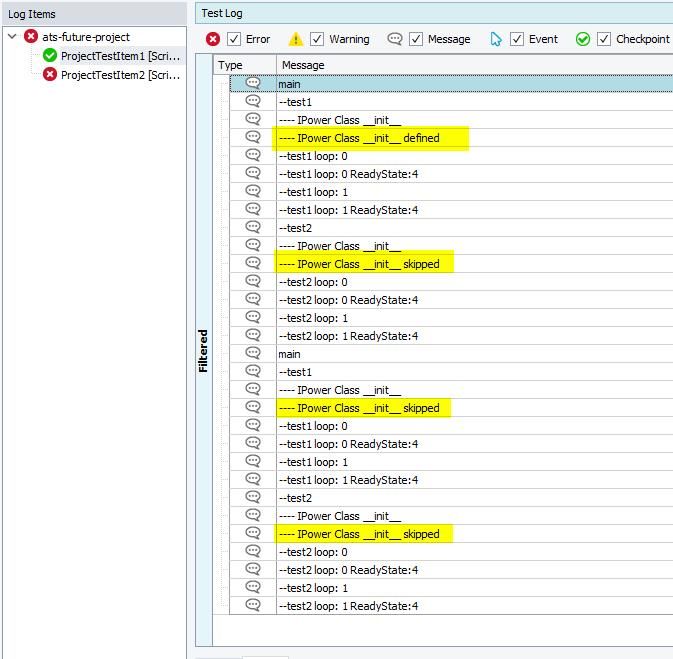Screen dimensions: 673x659
Task: Click the red Error filter icon
Action: point(213,39)
